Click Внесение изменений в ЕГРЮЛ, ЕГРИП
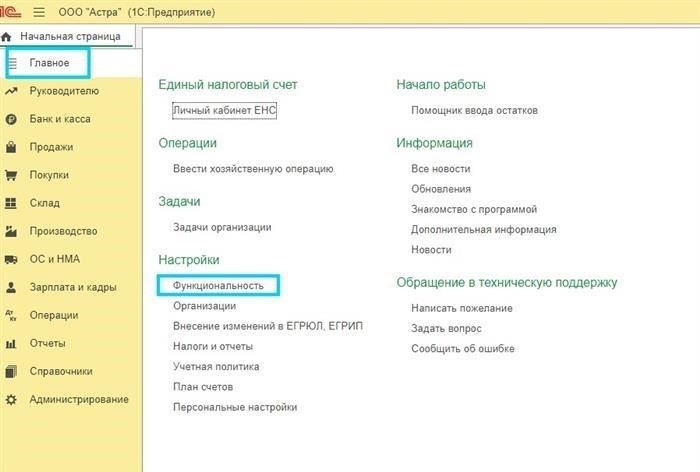700x472 pixels. coord(268,326)
